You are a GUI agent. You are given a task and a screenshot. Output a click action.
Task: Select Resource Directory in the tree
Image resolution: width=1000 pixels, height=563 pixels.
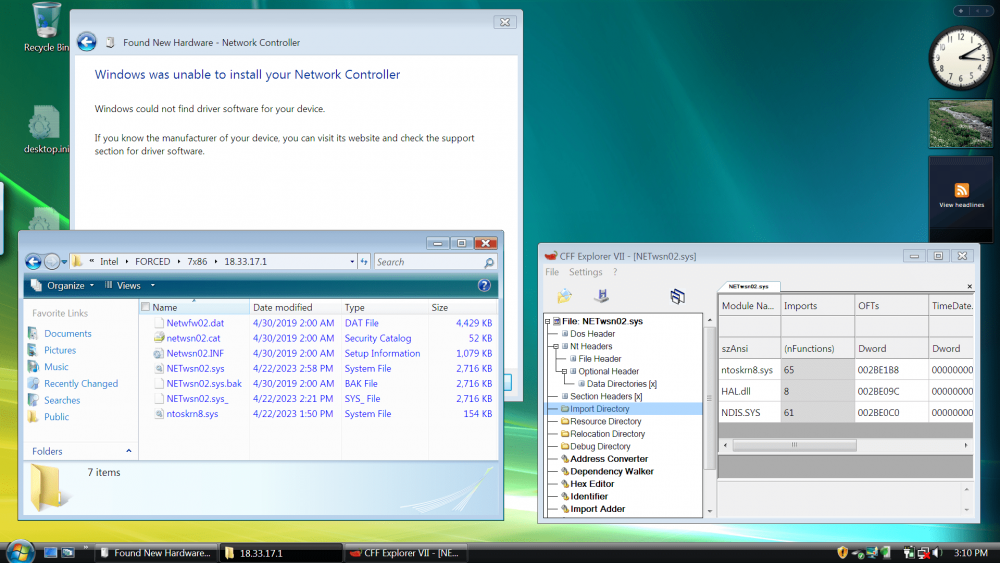point(605,421)
